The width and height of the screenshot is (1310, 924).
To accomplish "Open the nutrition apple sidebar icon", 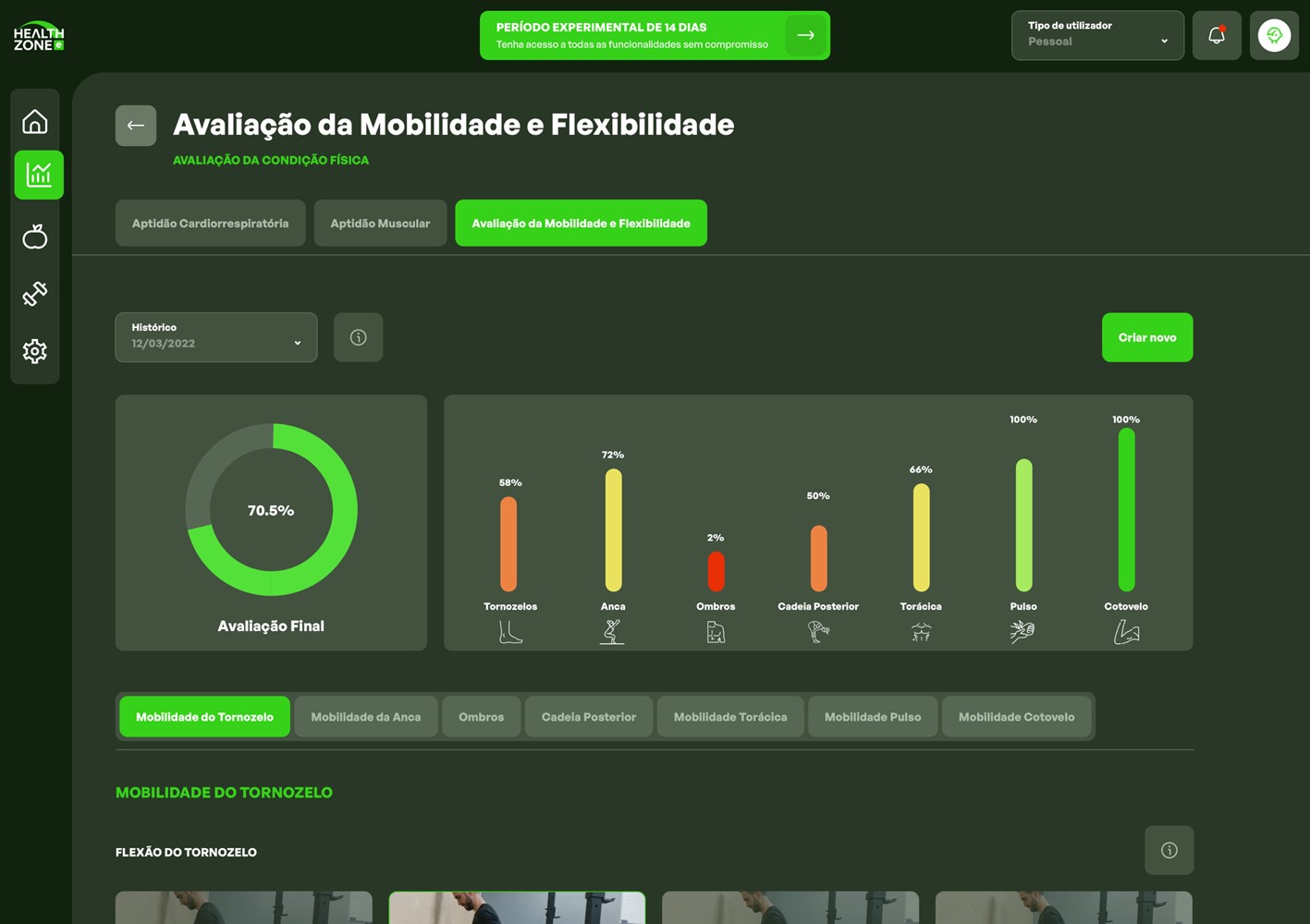I will click(35, 237).
